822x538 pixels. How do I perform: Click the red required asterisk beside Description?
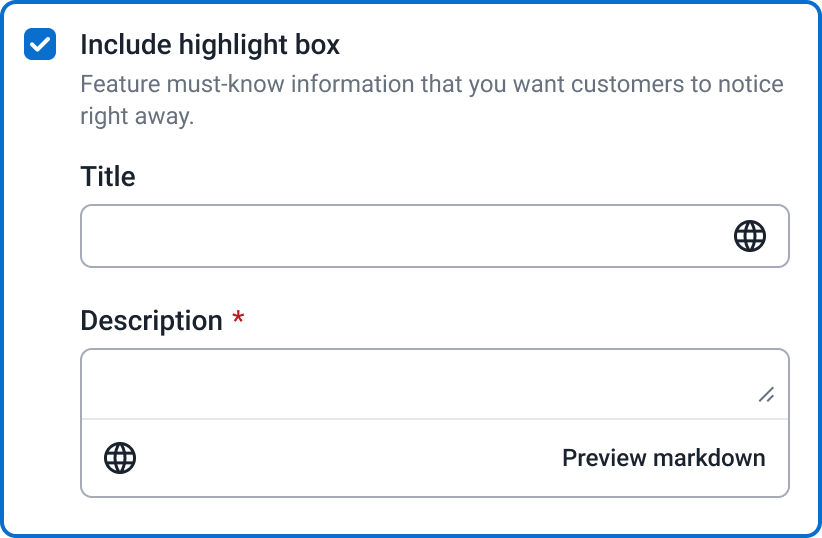point(238,319)
